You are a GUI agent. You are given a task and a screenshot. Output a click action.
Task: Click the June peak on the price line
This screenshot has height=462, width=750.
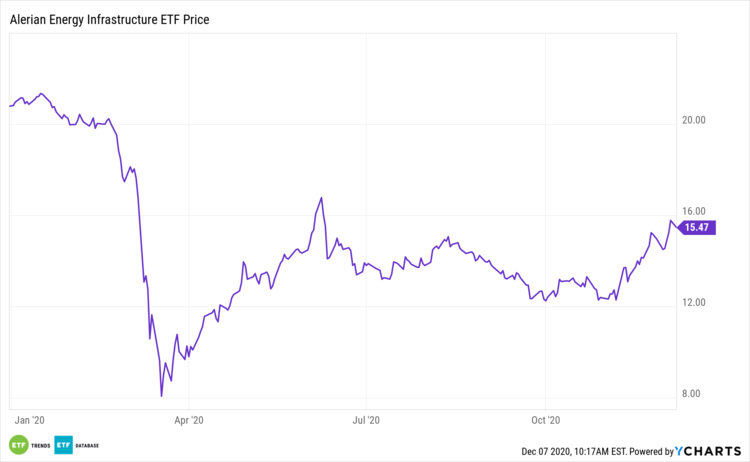pyautogui.click(x=321, y=198)
